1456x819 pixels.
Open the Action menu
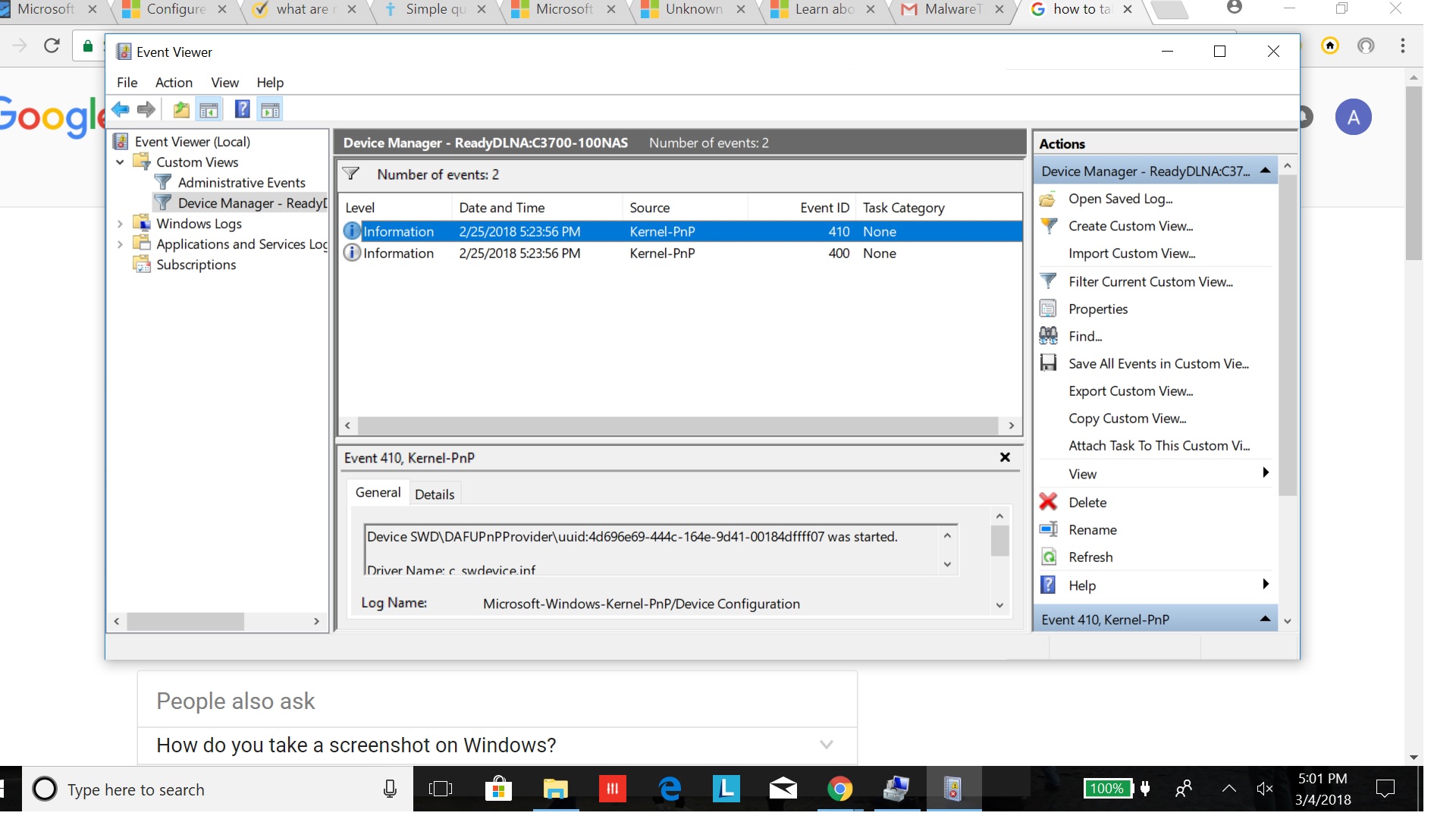pyautogui.click(x=174, y=83)
